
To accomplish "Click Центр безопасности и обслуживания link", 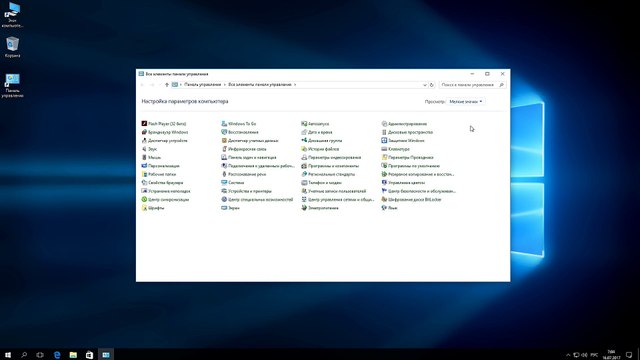I will click(422, 191).
